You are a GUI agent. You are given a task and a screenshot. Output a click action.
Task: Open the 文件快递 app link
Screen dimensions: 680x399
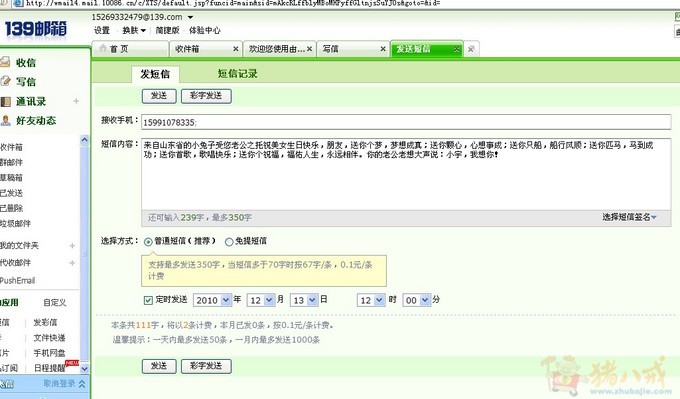[x=49, y=337]
